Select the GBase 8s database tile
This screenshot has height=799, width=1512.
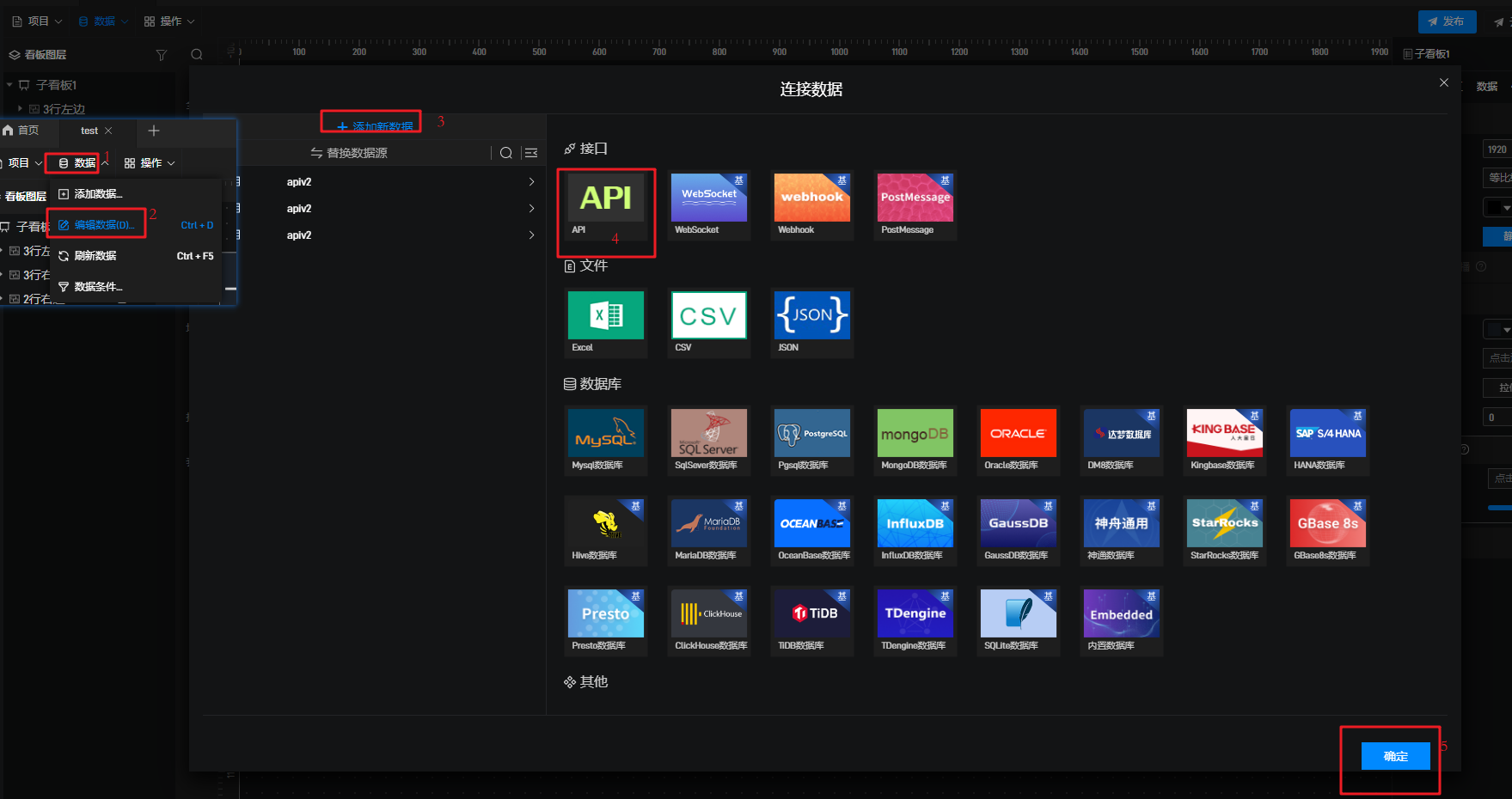1328,531
